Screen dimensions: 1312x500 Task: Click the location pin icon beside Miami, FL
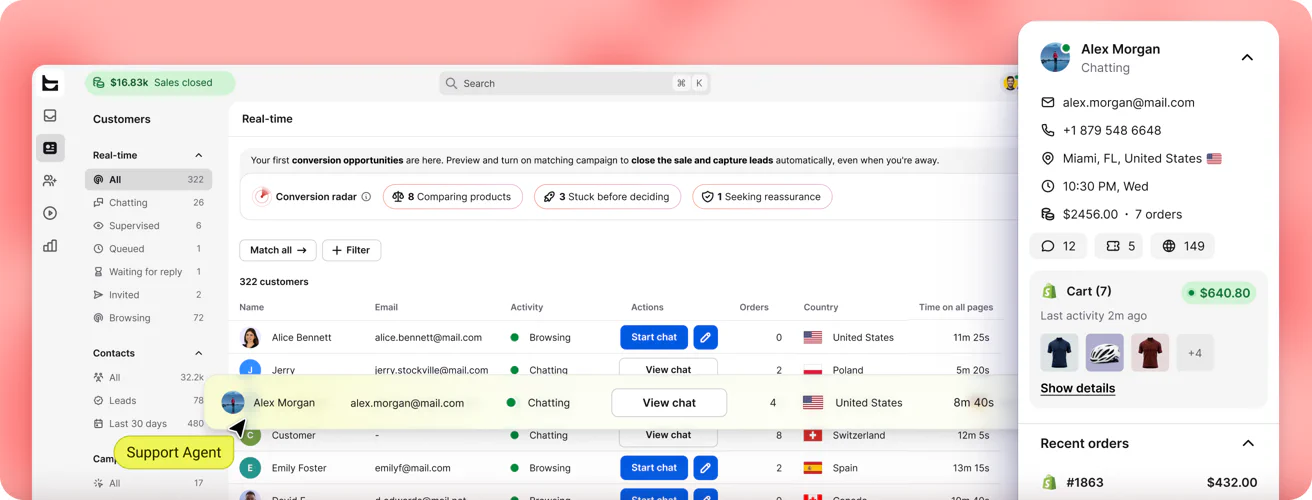(1048, 158)
